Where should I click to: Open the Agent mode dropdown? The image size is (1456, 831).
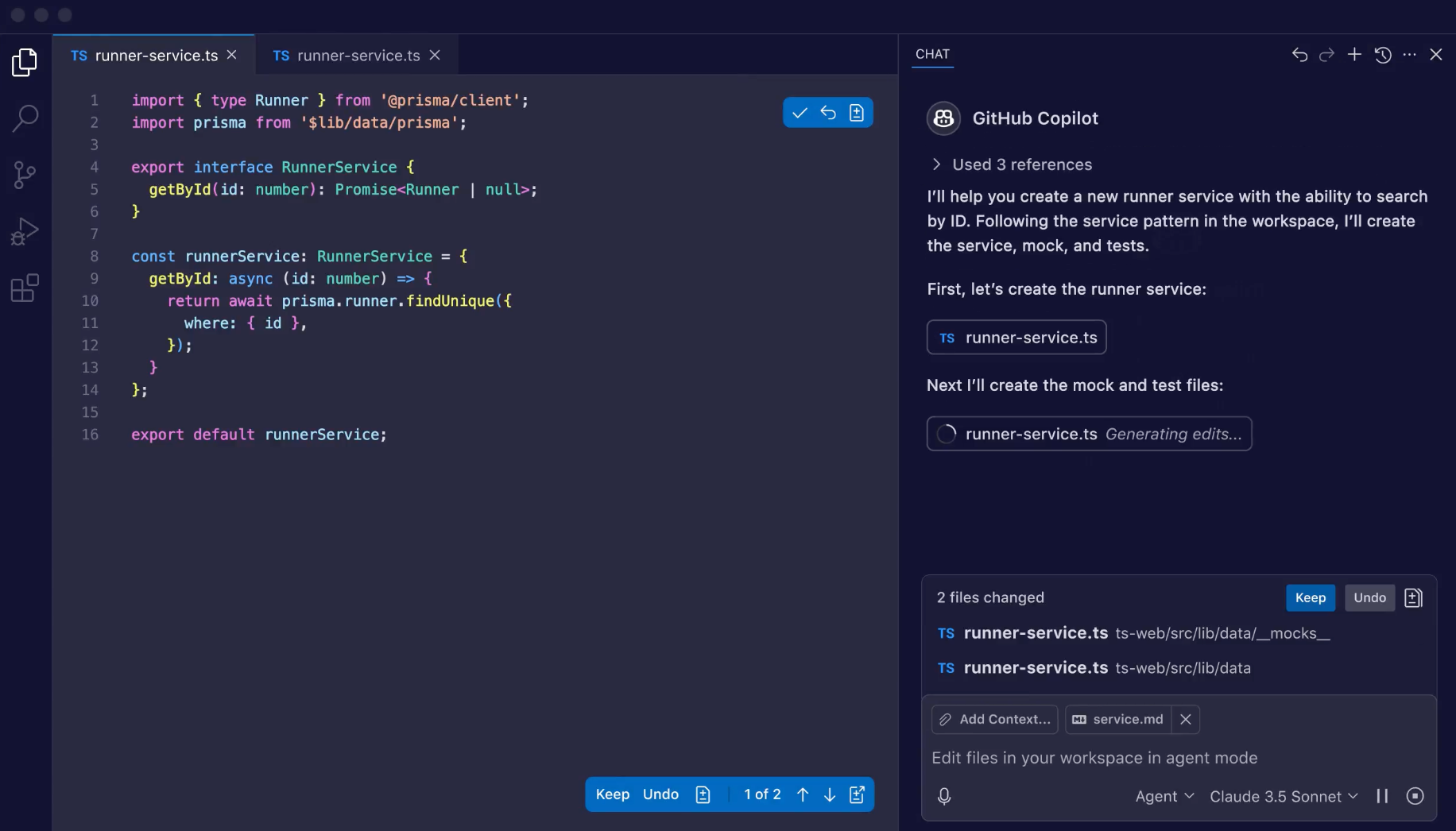[x=1164, y=796]
